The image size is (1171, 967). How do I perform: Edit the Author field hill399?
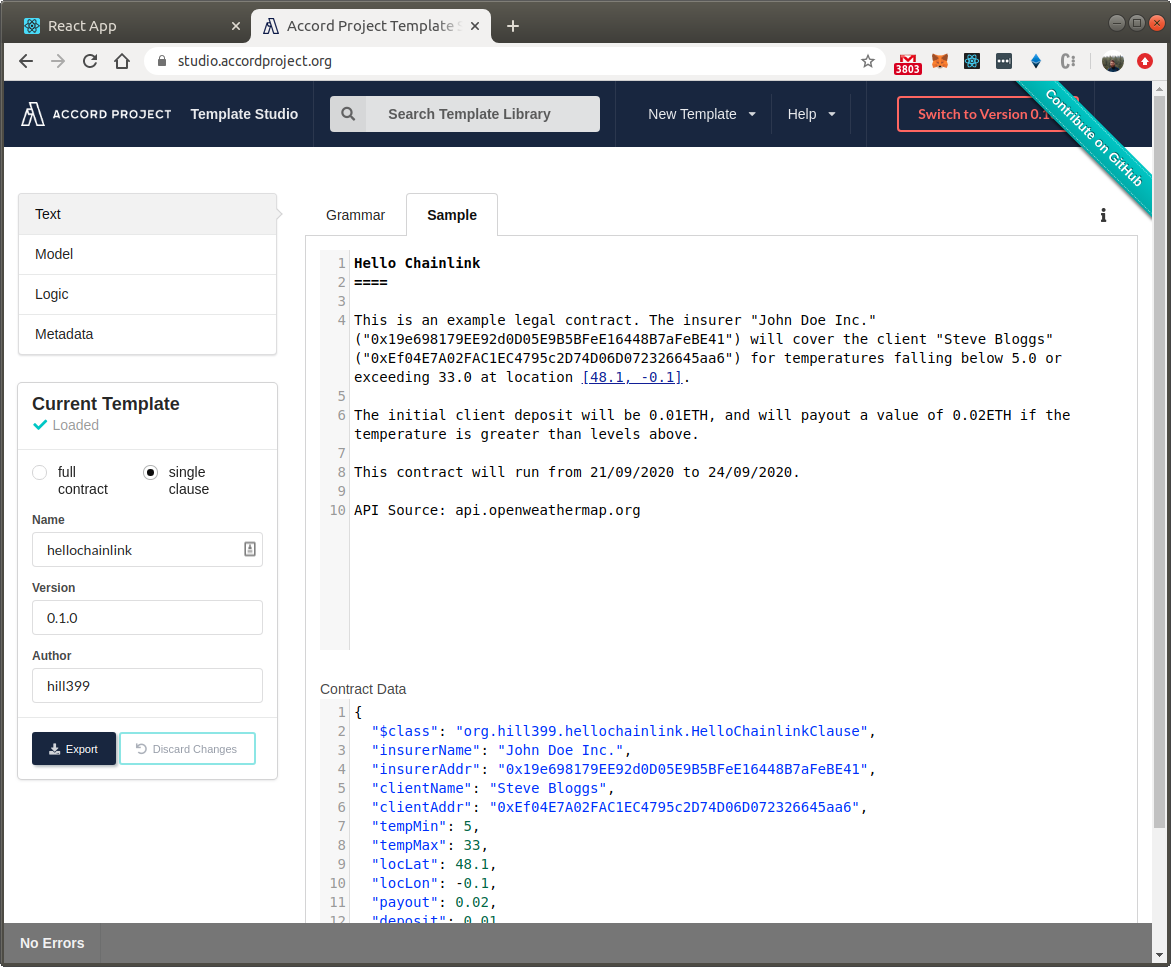[x=147, y=685]
